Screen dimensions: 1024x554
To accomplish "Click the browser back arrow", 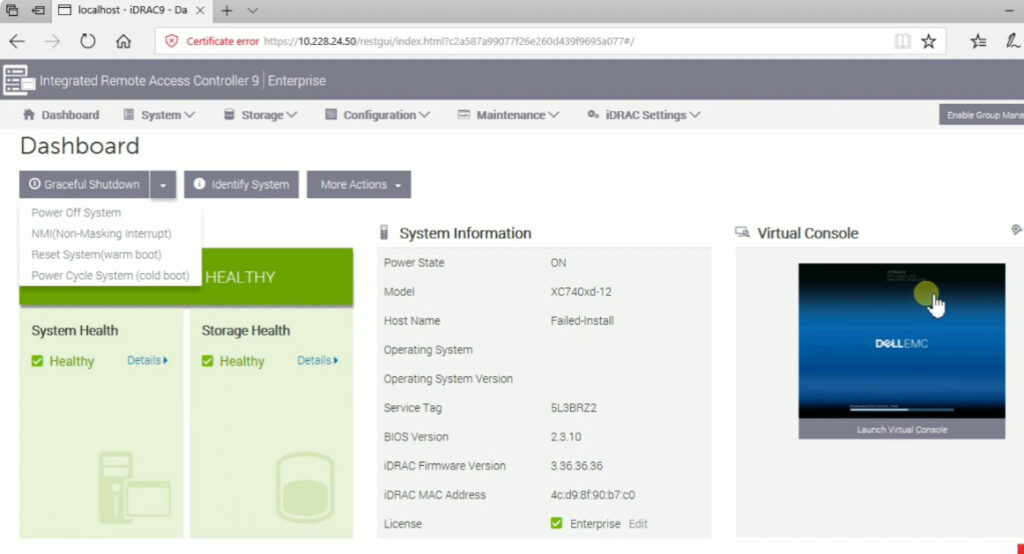I will pos(17,41).
